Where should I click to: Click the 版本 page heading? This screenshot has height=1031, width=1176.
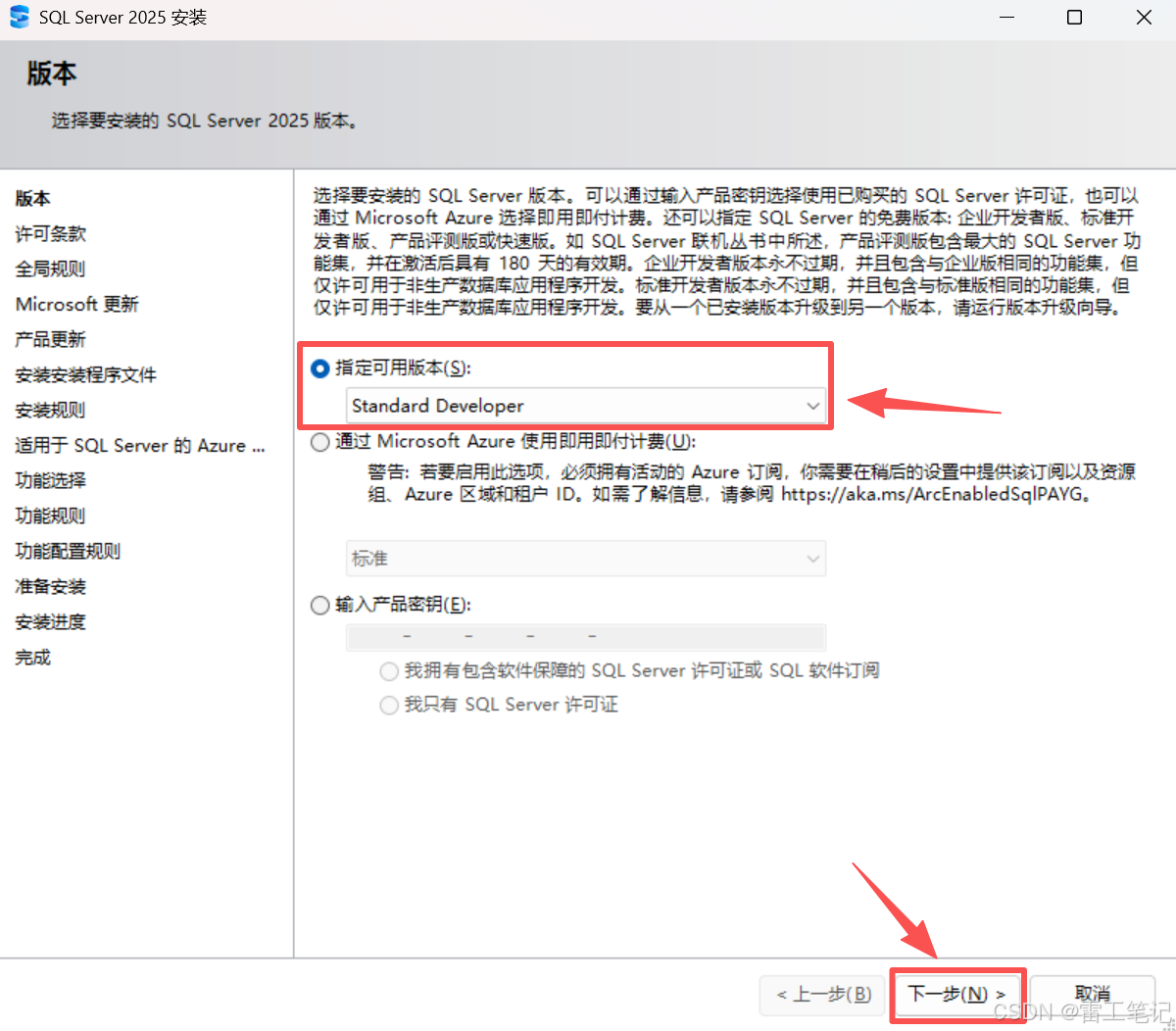pos(52,74)
